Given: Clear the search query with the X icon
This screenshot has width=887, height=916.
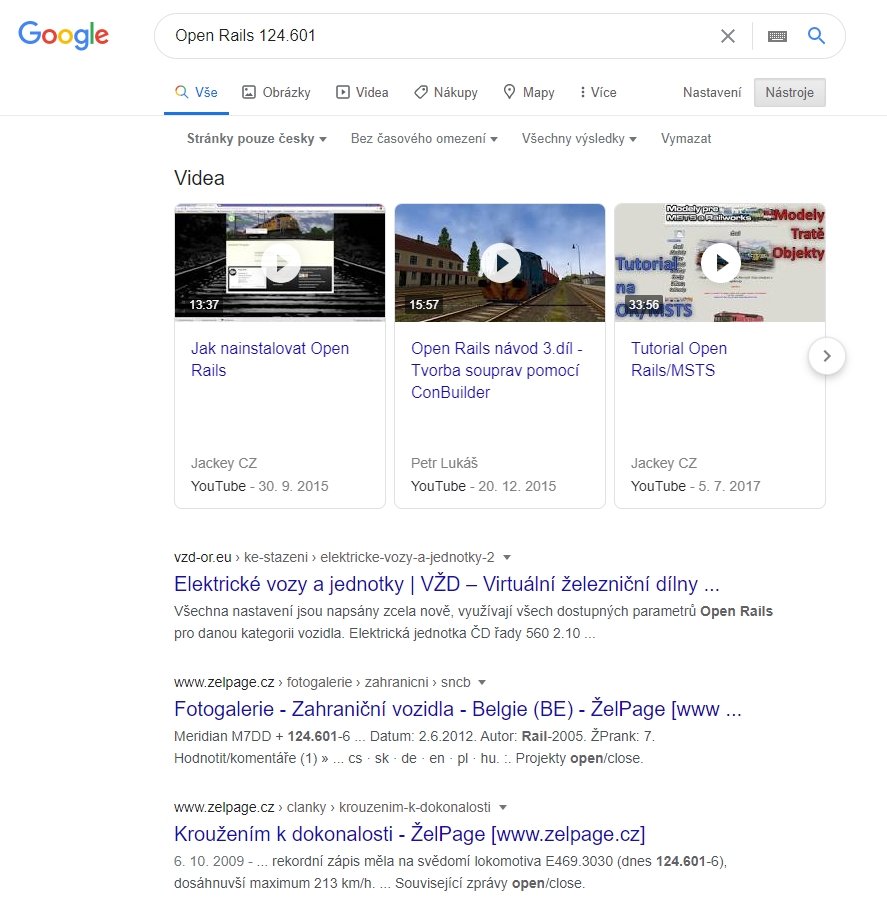Looking at the screenshot, I should coord(727,36).
